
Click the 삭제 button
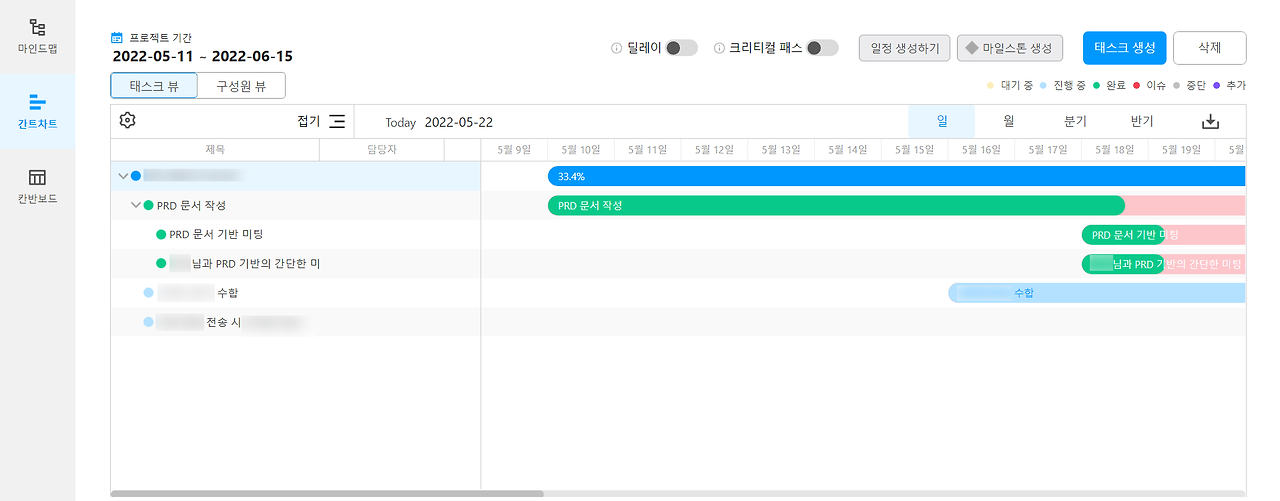1209,48
